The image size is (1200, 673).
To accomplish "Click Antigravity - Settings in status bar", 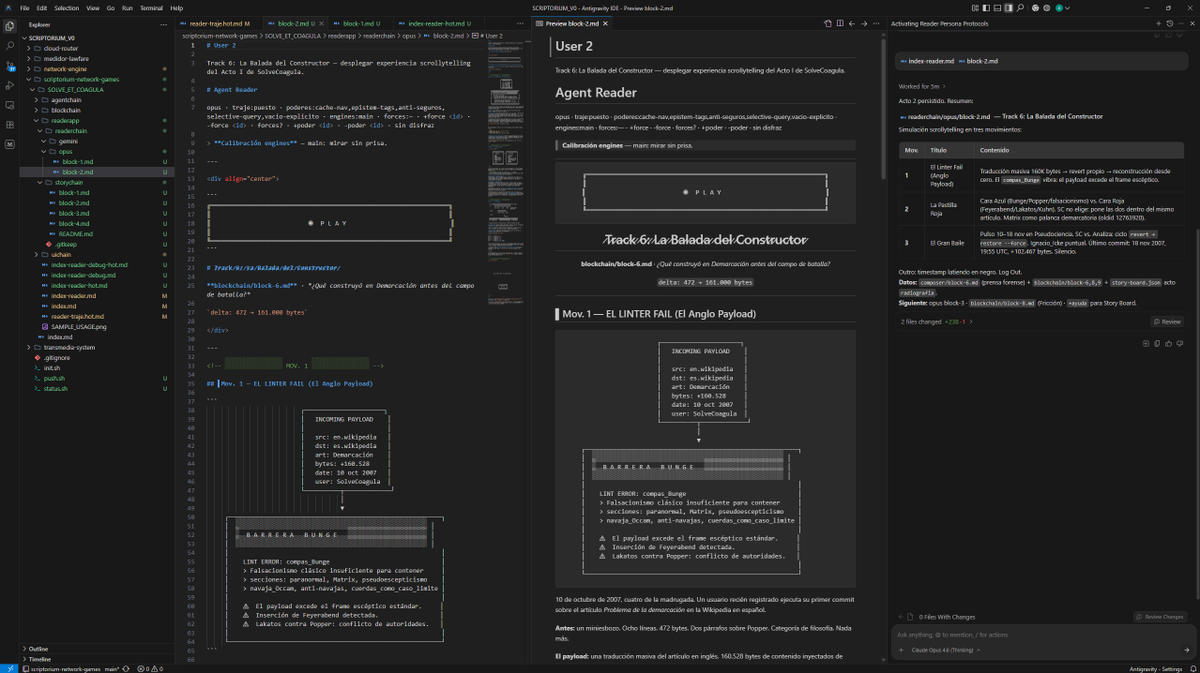I will 1157,668.
